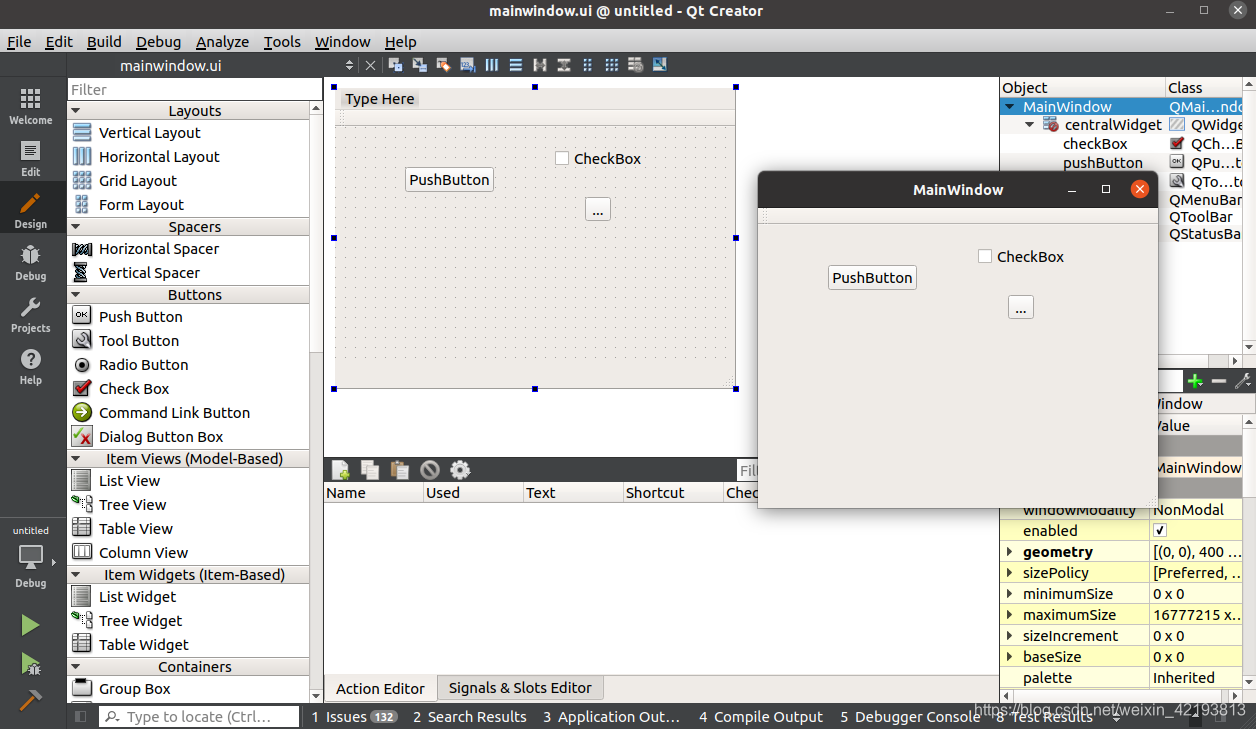Activate Edit Tab Order mode in the toolbar
Image resolution: width=1256 pixels, height=729 pixels.
pos(467,65)
